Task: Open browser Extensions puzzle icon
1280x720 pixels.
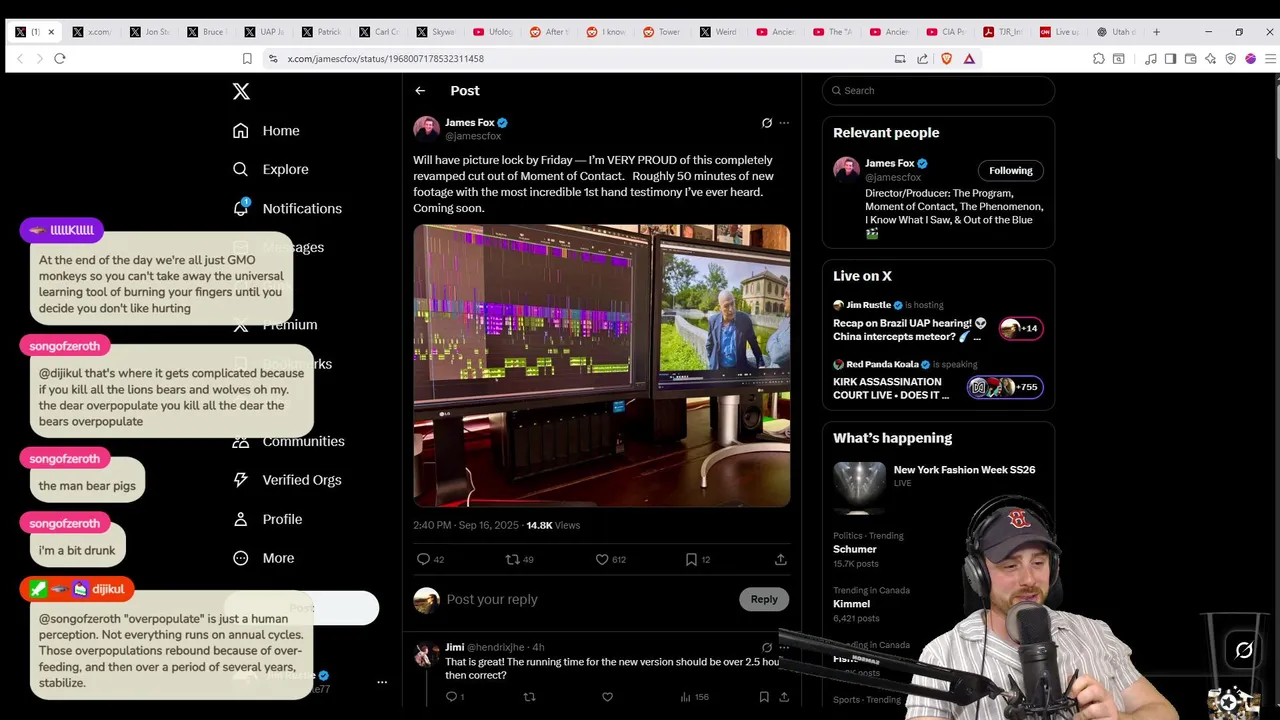Action: point(1098,59)
